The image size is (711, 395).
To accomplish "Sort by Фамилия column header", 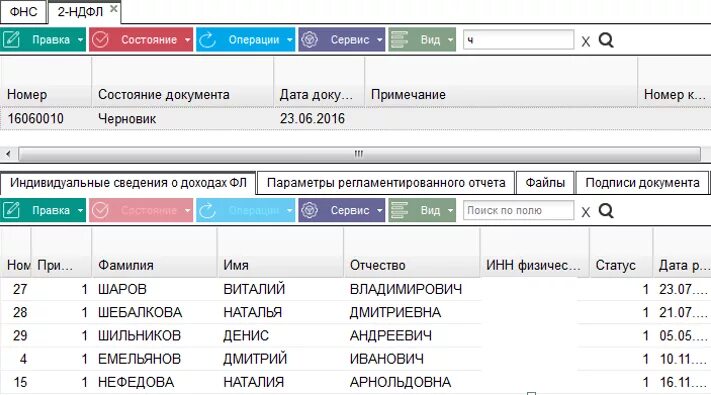I will (x=154, y=253).
